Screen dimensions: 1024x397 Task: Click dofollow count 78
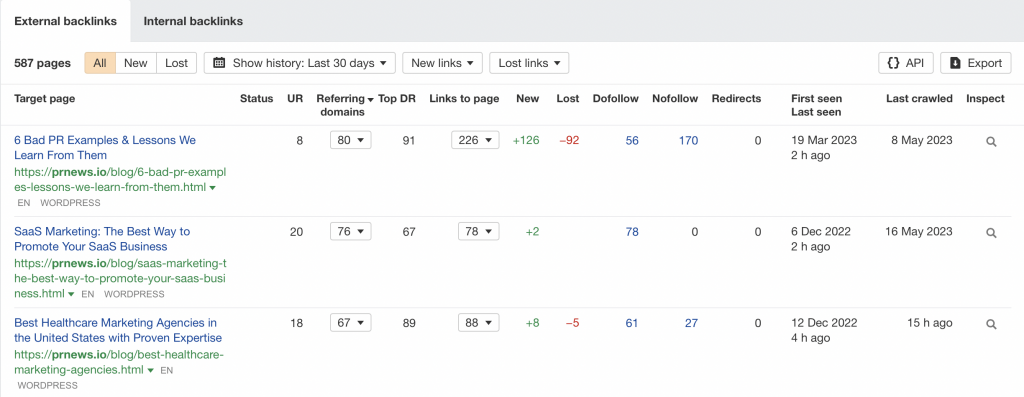click(x=632, y=232)
